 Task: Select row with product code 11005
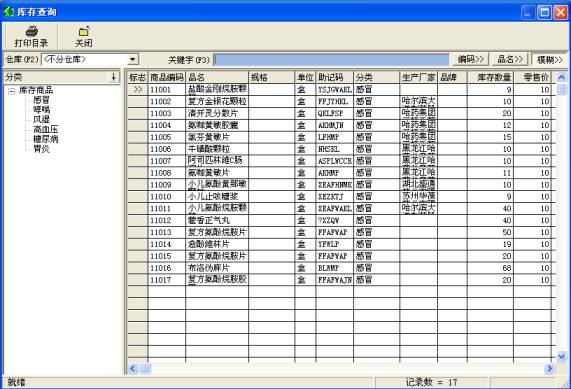[341, 137]
